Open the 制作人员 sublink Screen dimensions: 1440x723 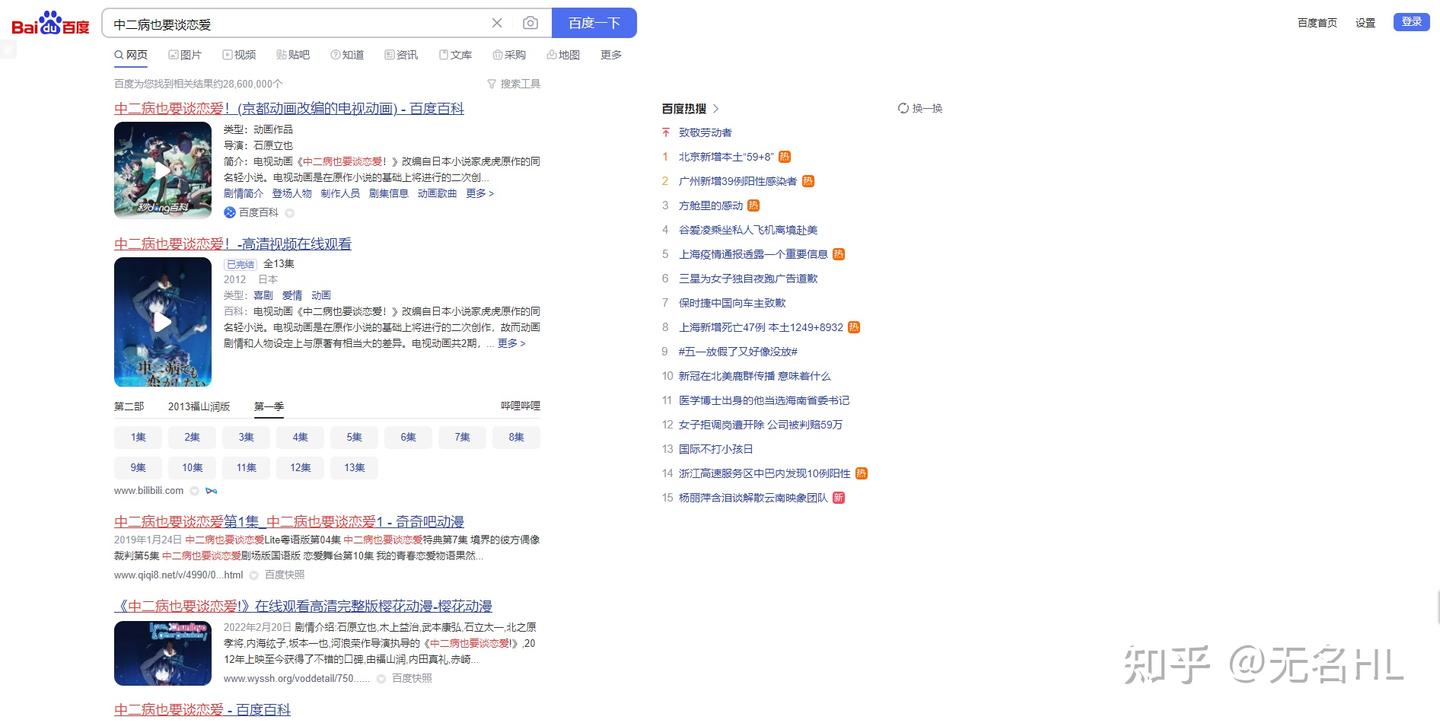pos(340,193)
